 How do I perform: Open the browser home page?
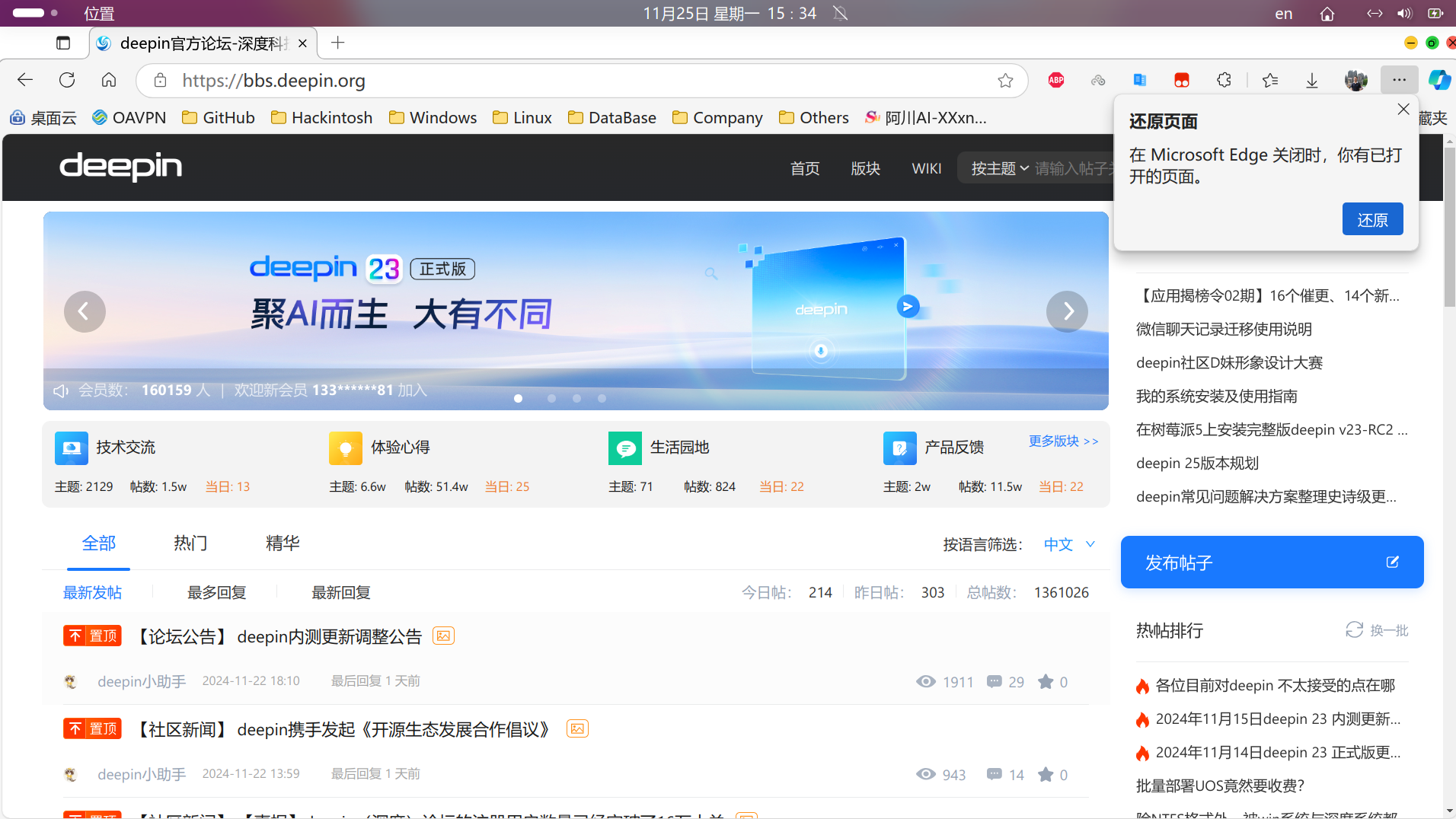[109, 80]
